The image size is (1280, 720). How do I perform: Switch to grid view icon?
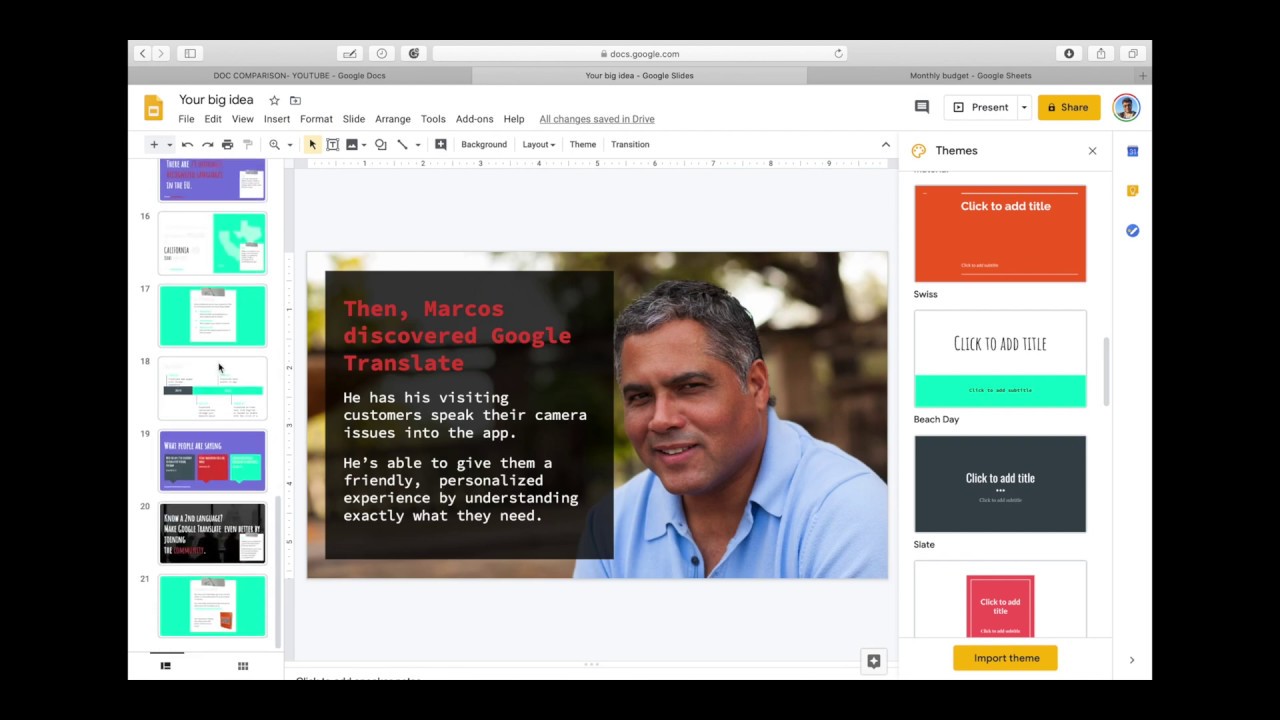242,666
